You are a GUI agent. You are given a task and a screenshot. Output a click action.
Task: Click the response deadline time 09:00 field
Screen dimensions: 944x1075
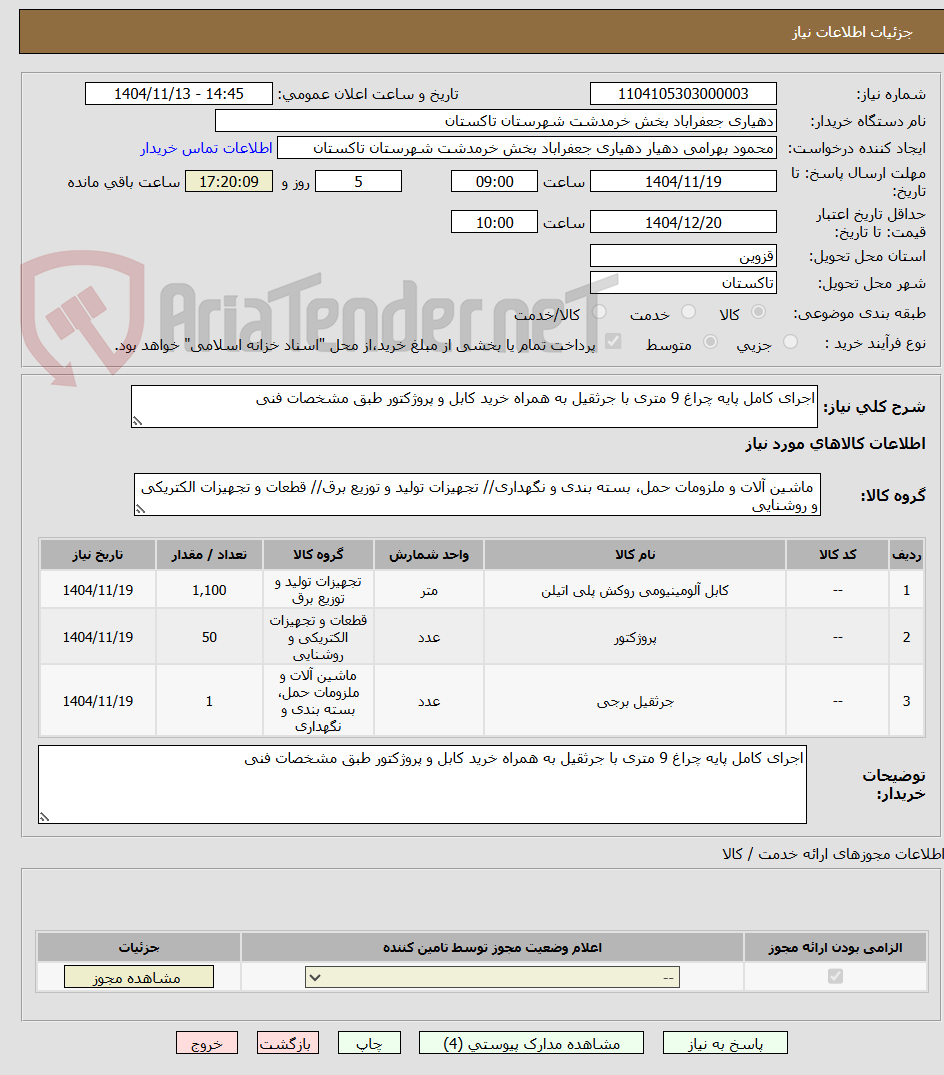[x=494, y=182]
